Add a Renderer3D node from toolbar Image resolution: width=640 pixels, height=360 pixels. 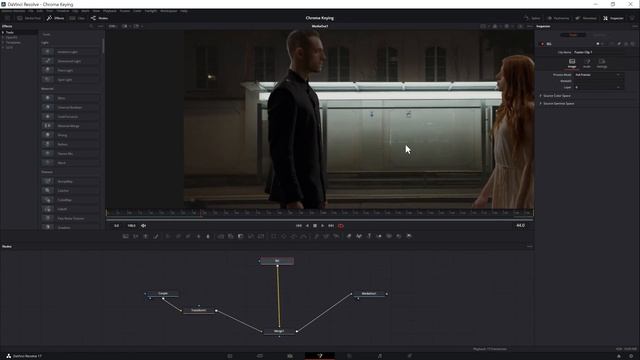409,236
